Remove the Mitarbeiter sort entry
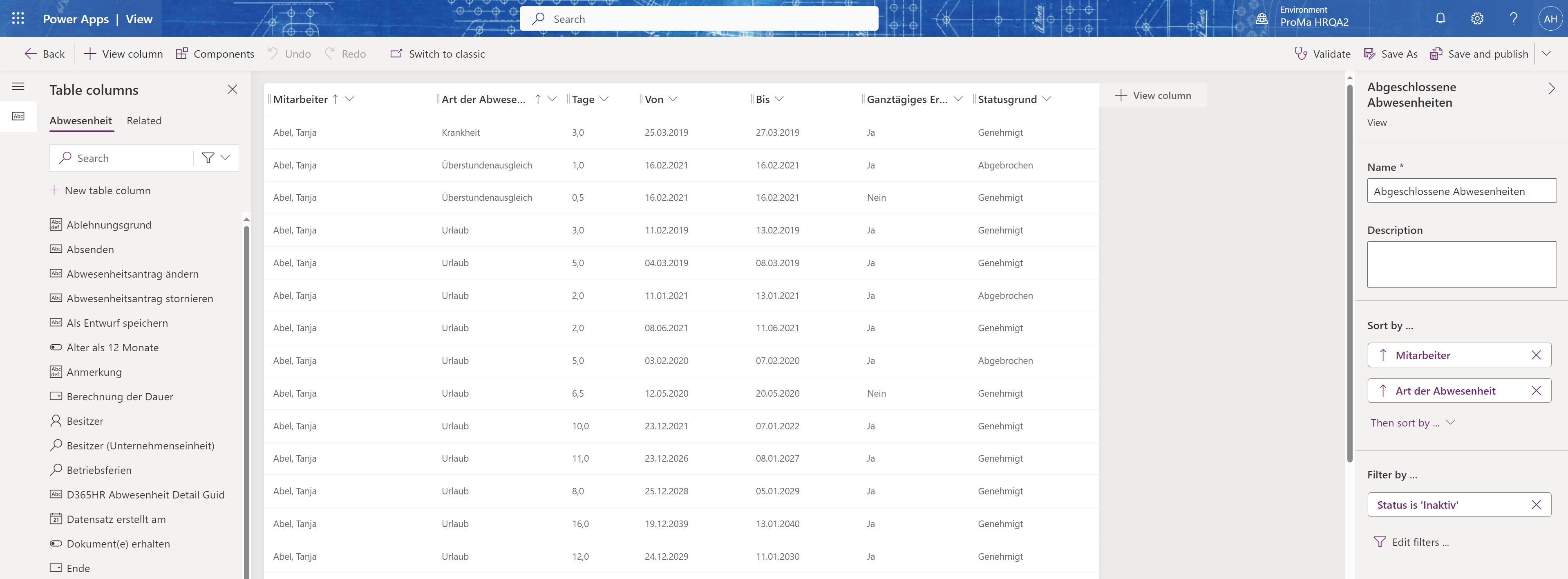Viewport: 1568px width, 579px height. (x=1536, y=355)
